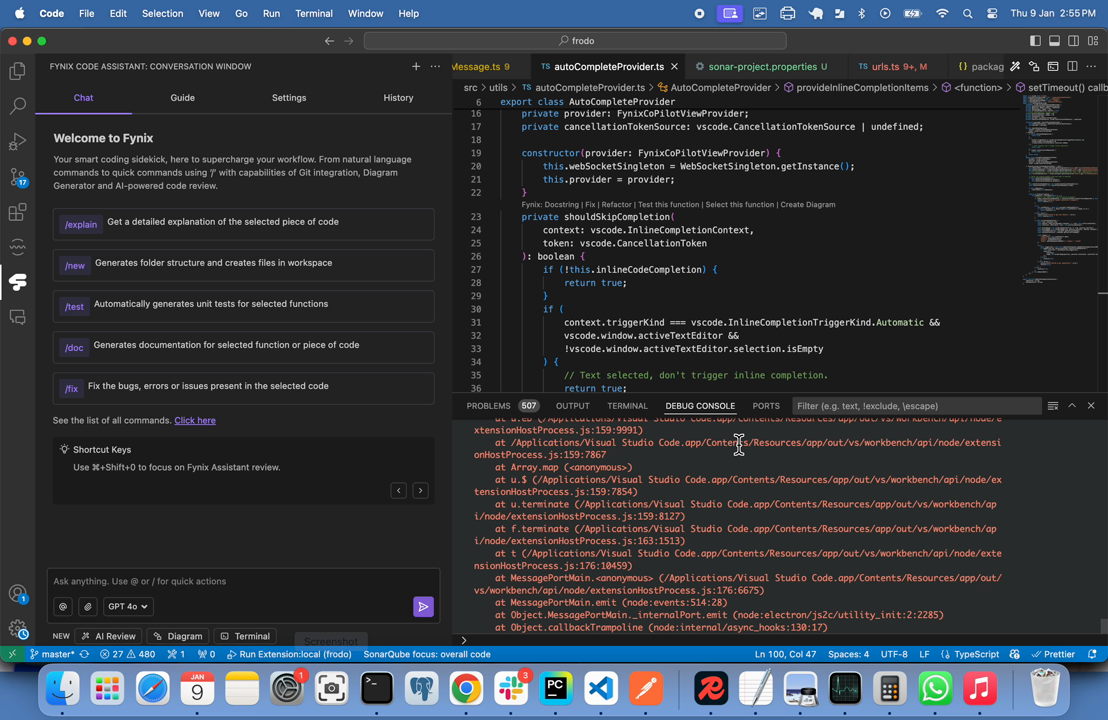Switch to the Guide tab
The image size is (1108, 720).
(182, 98)
